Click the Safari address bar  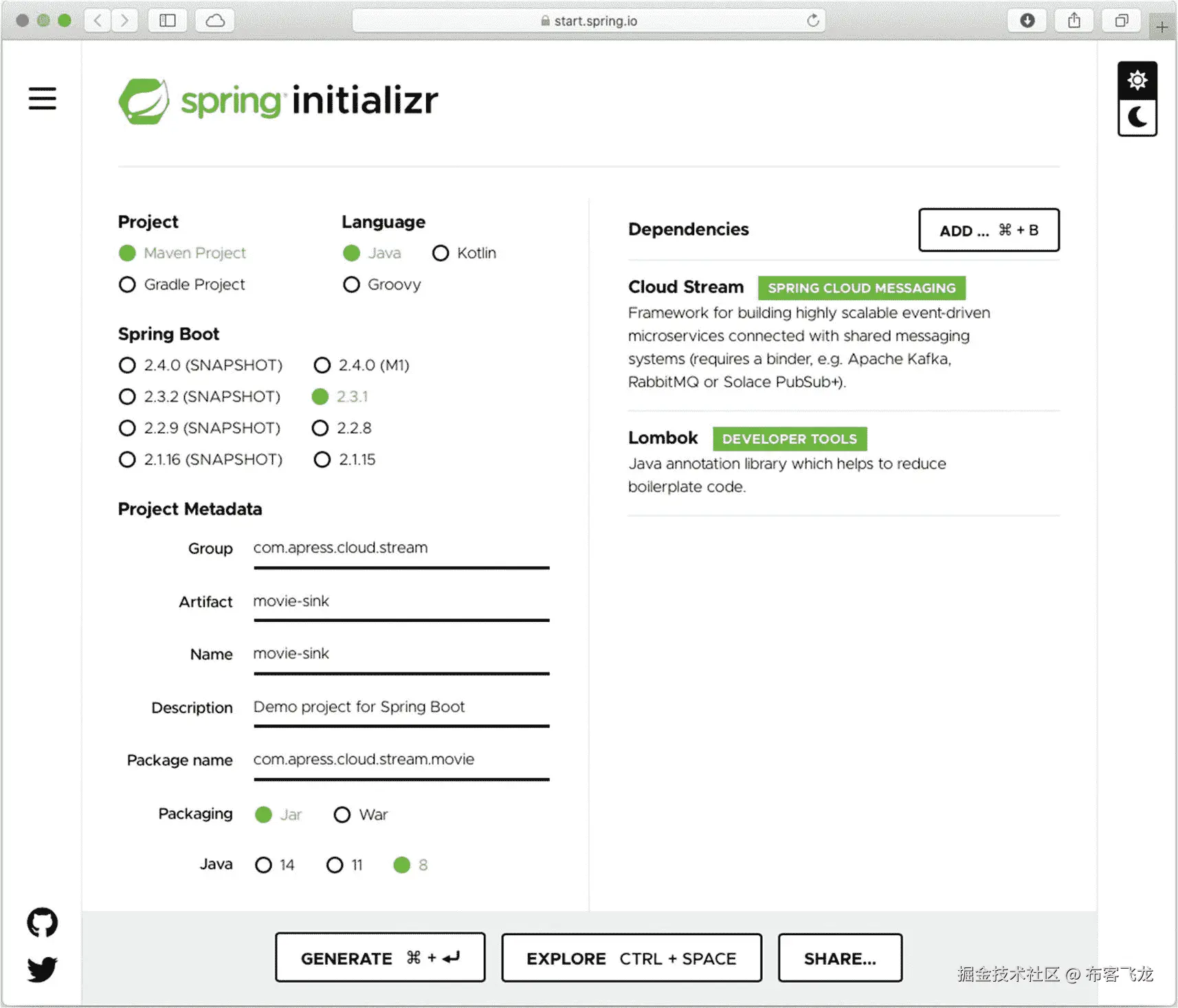pos(589,21)
